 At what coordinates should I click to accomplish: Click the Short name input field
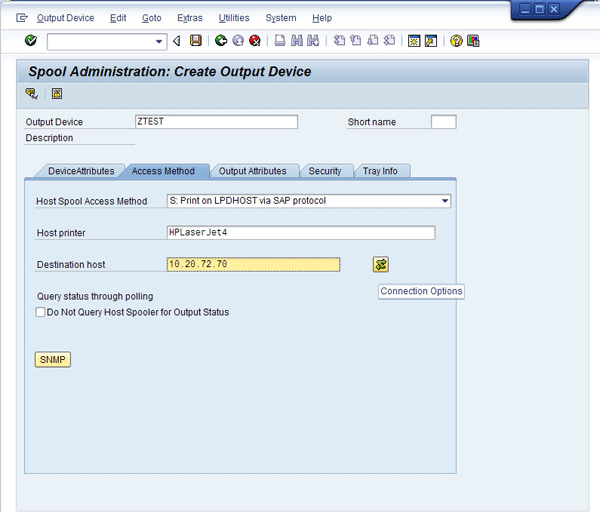pyautogui.click(x=443, y=122)
